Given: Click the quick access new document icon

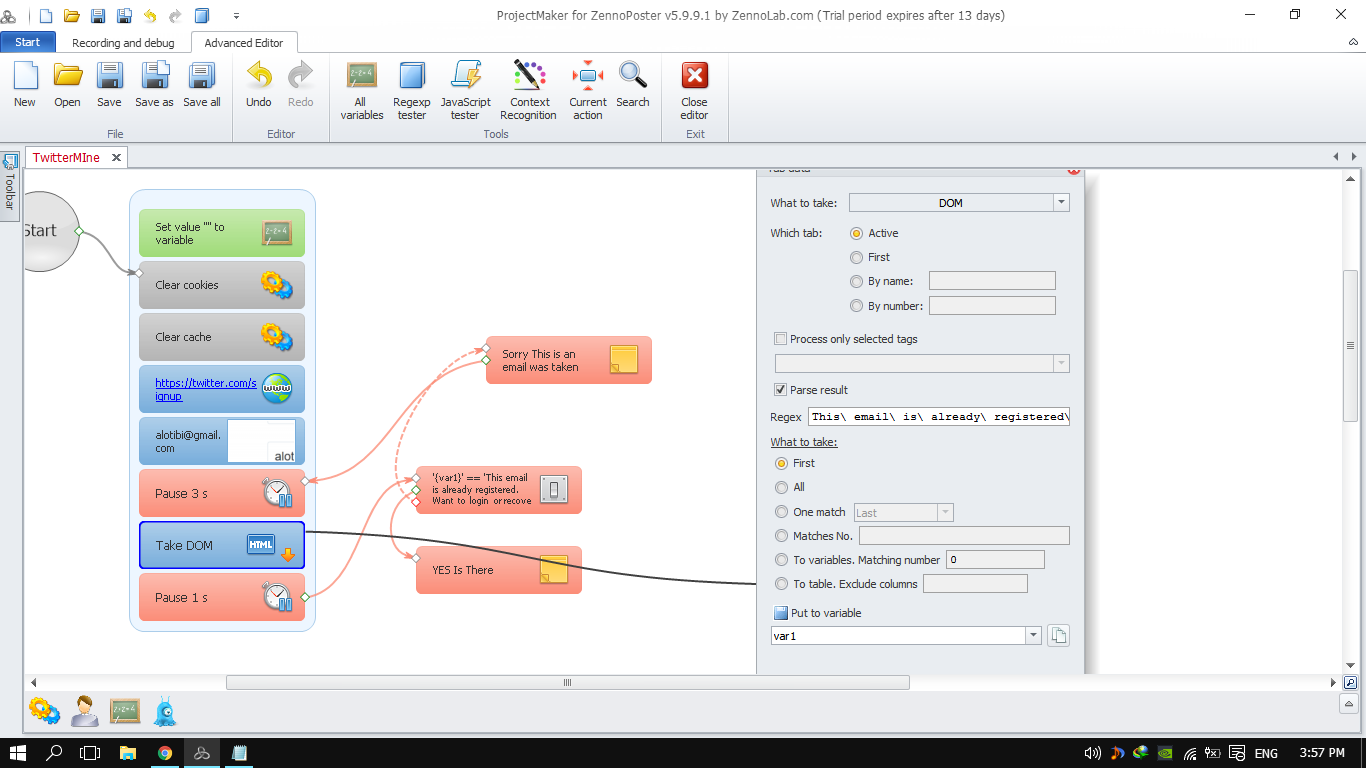Looking at the screenshot, I should tap(45, 15).
